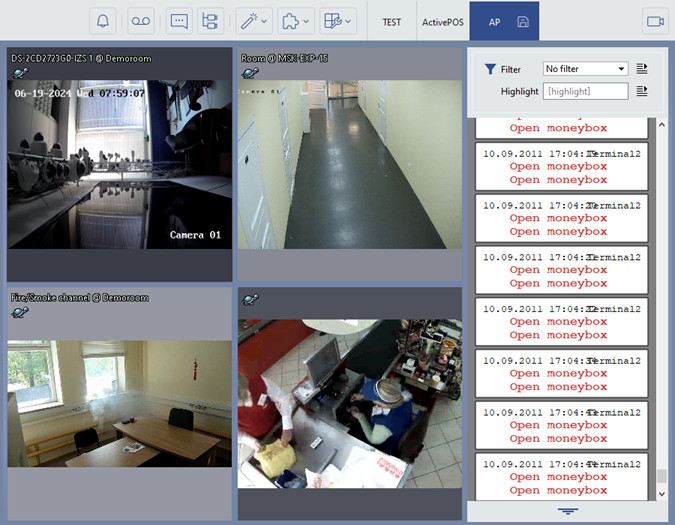The height and width of the screenshot is (525, 675).
Task: Click the list icon beside Highlight field
Action: [x=642, y=91]
